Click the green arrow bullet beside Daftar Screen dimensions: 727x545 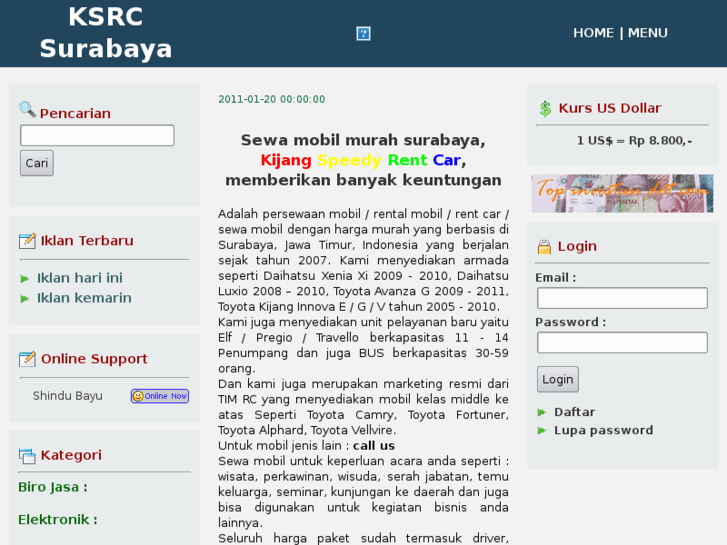542,412
